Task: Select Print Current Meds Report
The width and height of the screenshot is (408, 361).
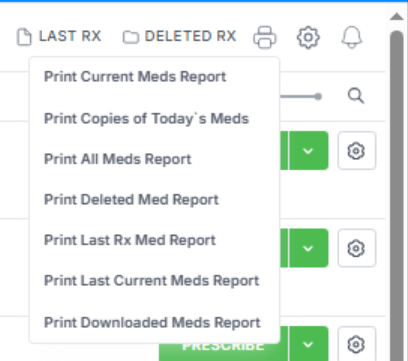Action: (x=135, y=77)
